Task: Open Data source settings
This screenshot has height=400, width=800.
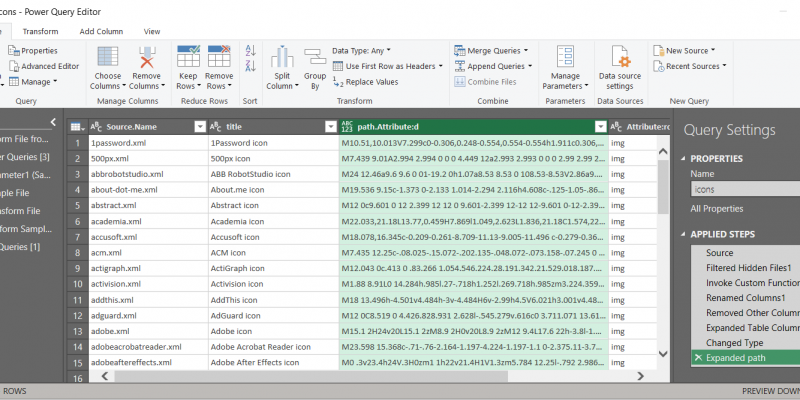Action: coord(619,68)
